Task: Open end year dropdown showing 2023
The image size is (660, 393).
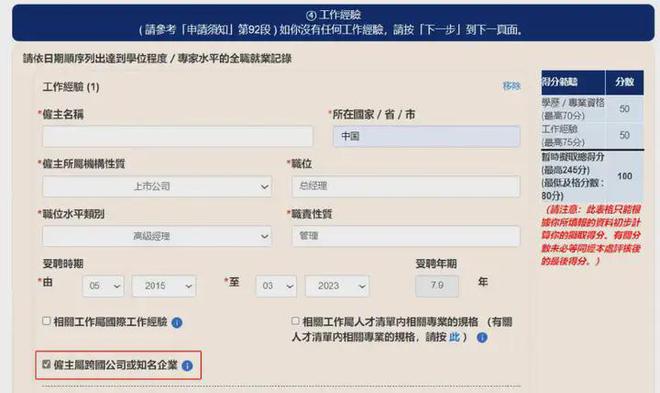Action: click(x=337, y=286)
